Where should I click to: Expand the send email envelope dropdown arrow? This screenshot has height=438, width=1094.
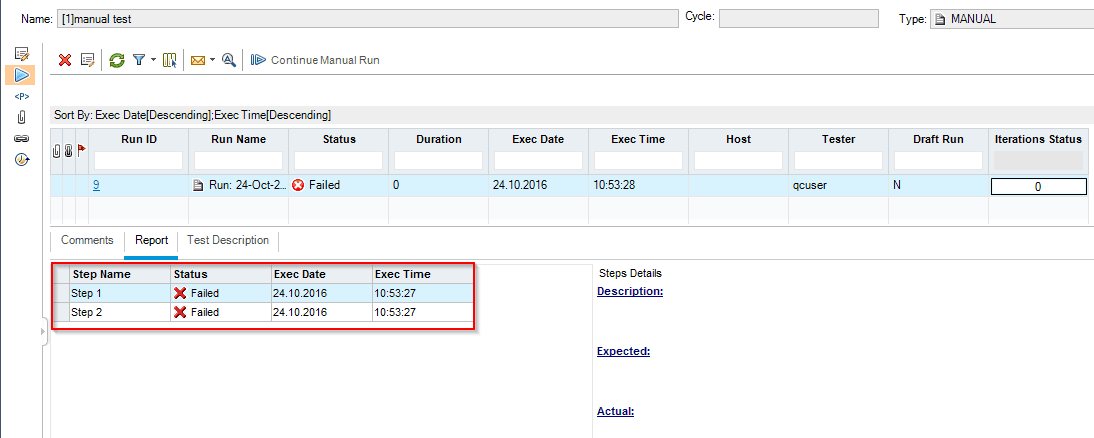pos(212,61)
